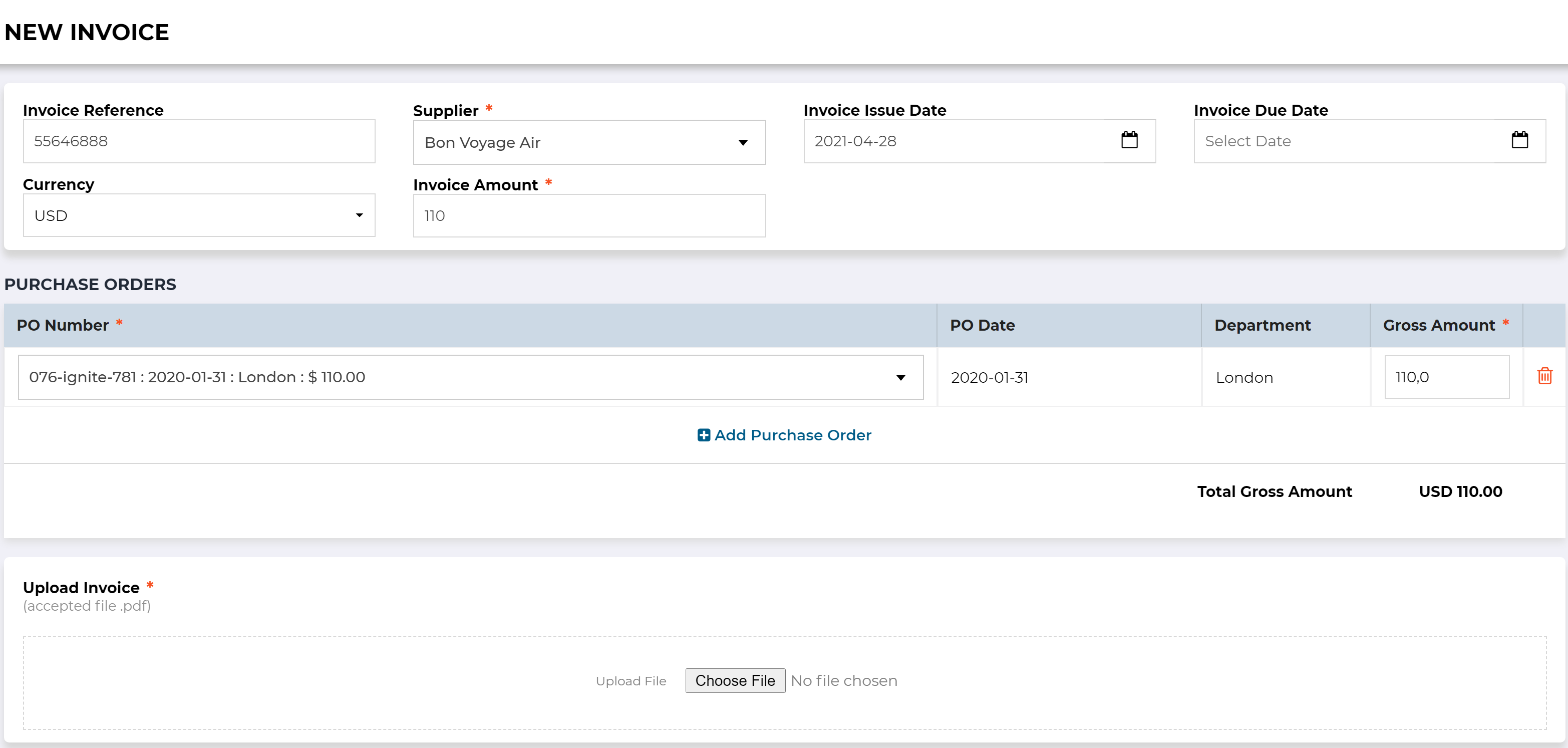Click the Choose File button
This screenshot has width=1568, height=748.
(735, 680)
